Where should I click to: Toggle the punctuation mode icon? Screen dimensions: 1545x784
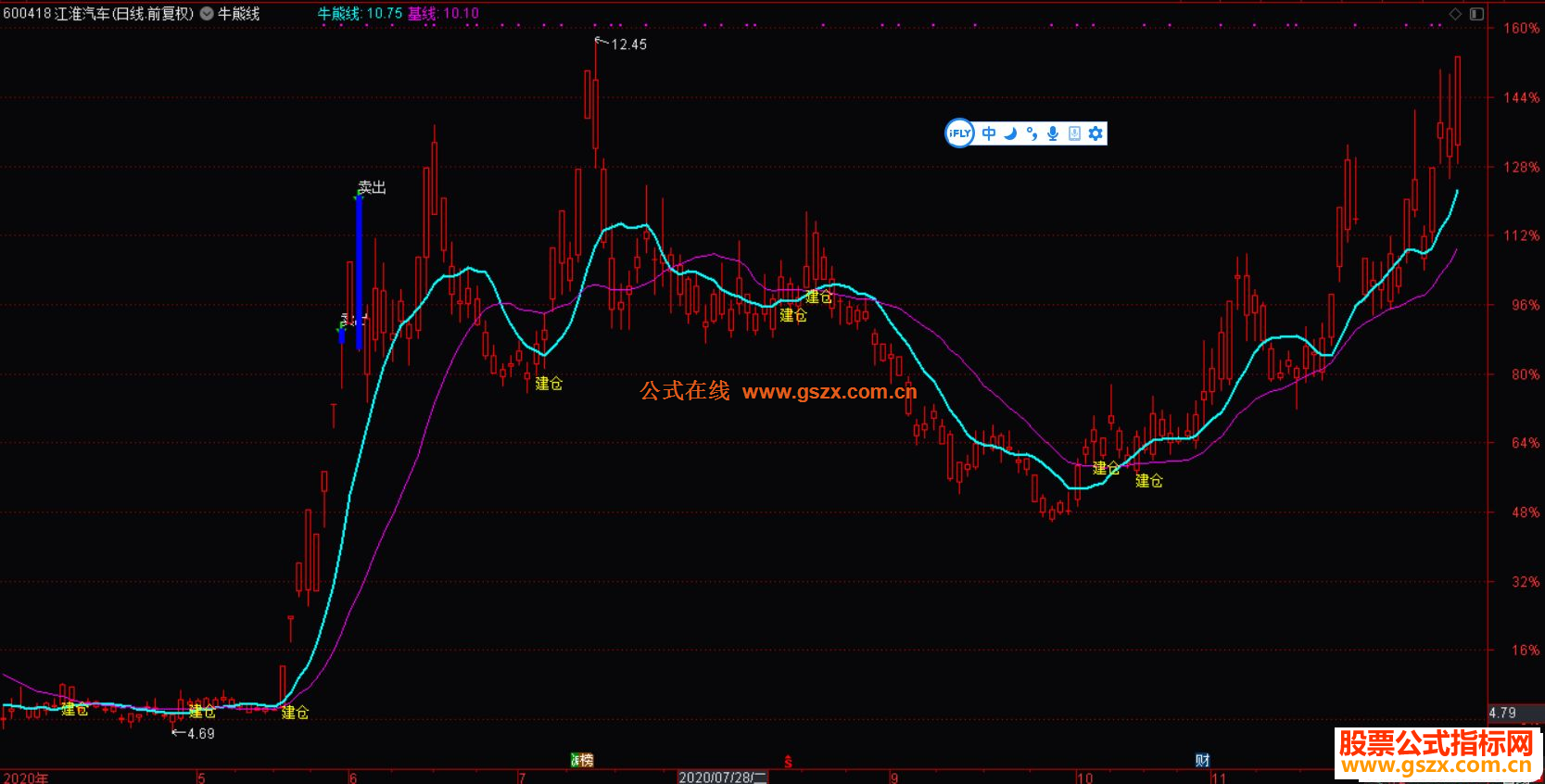point(1032,133)
